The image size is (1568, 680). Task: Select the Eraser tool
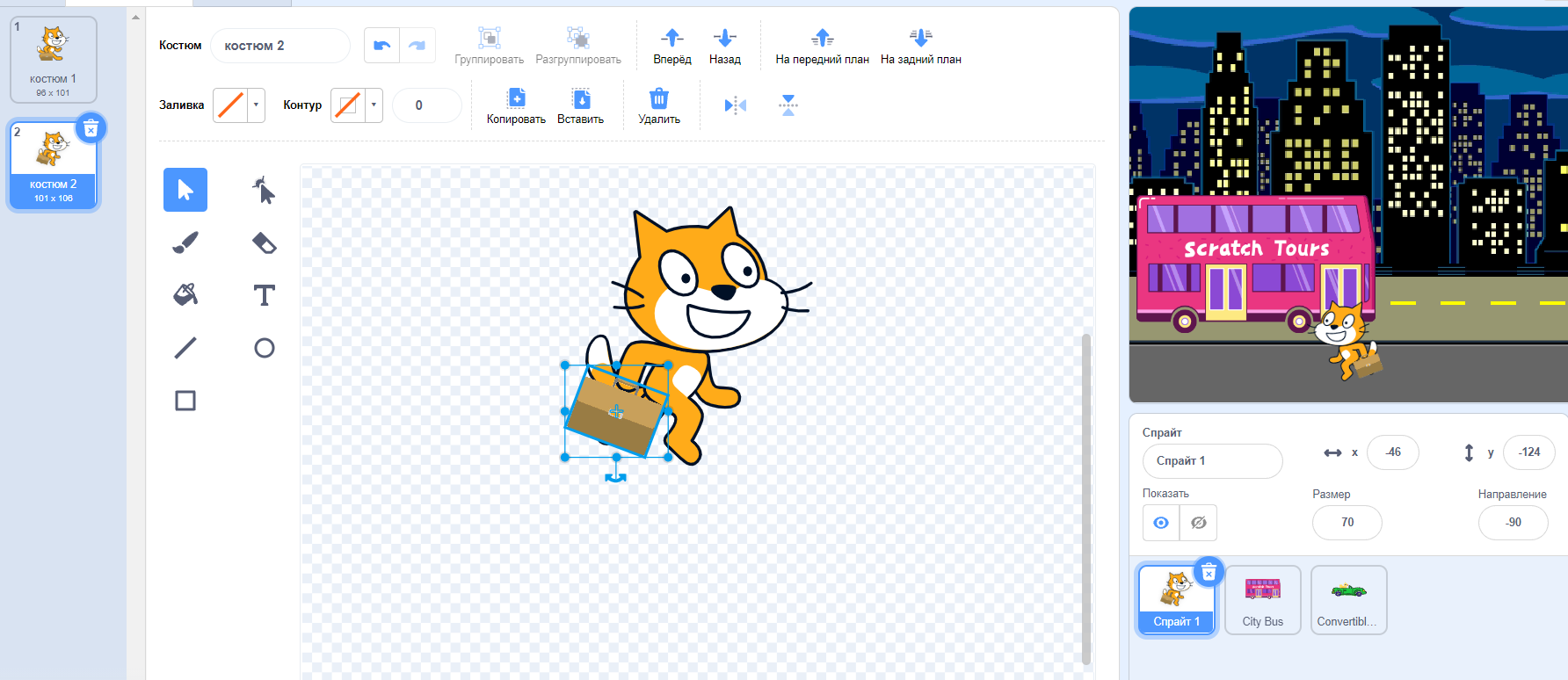pos(264,242)
